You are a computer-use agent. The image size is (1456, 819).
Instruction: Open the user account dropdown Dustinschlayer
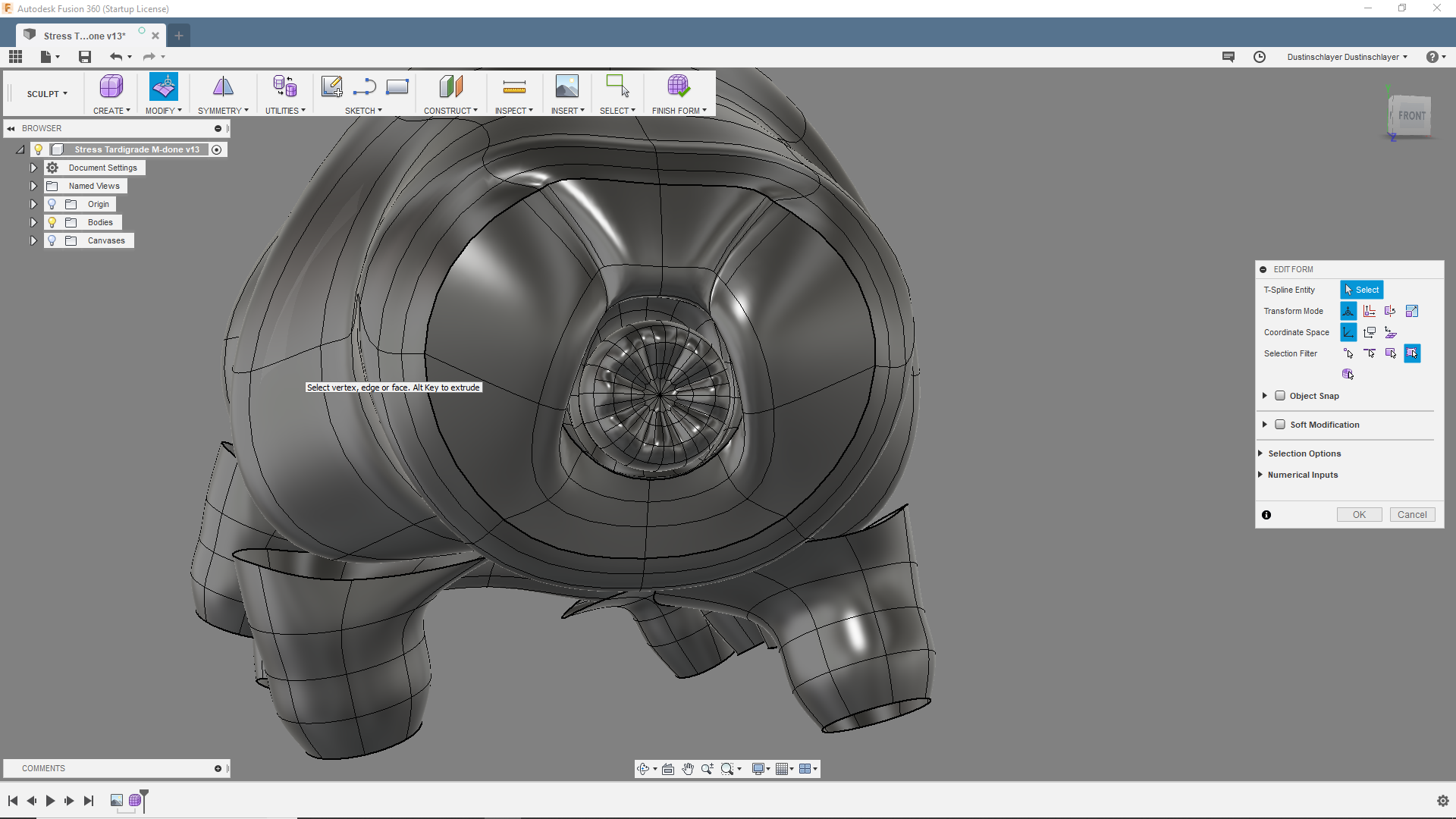(1348, 57)
